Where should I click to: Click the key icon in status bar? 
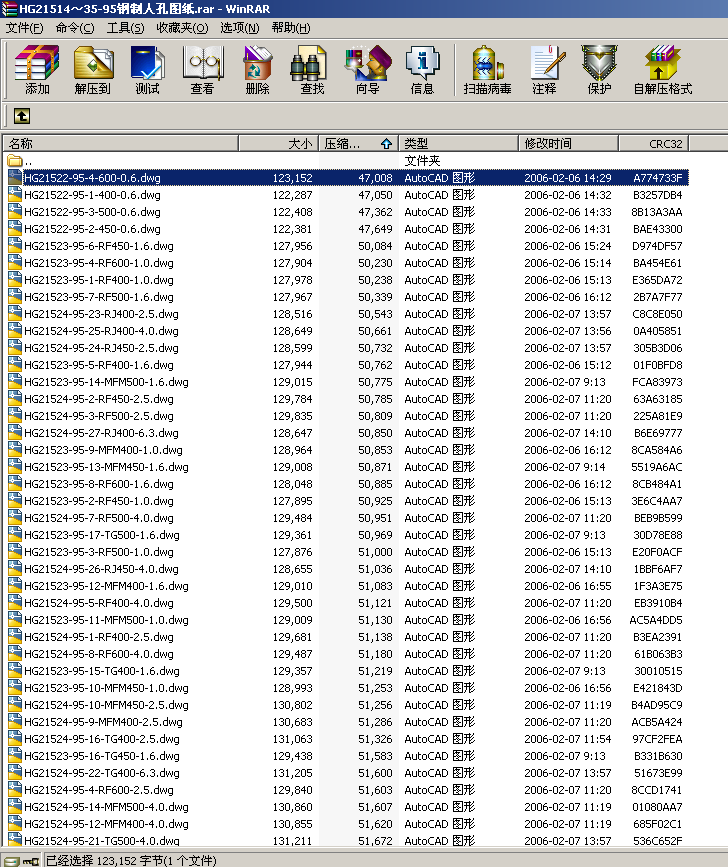point(30,861)
